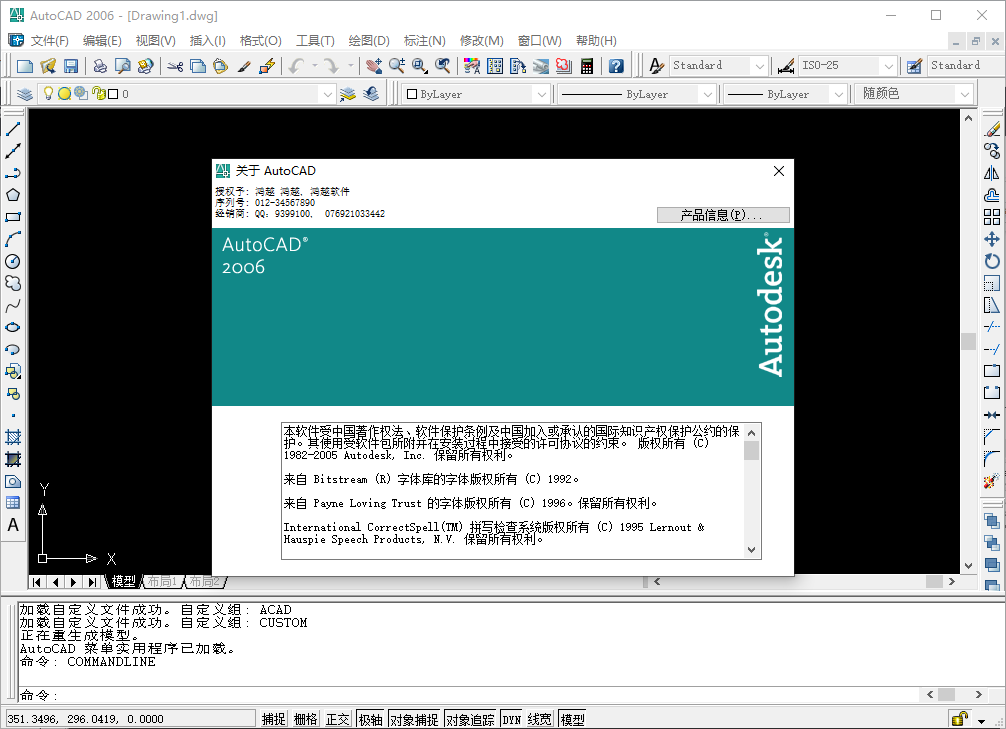Image resolution: width=1006 pixels, height=729 pixels.
Task: Open the Layer Properties Manager icon
Action: tap(24, 93)
